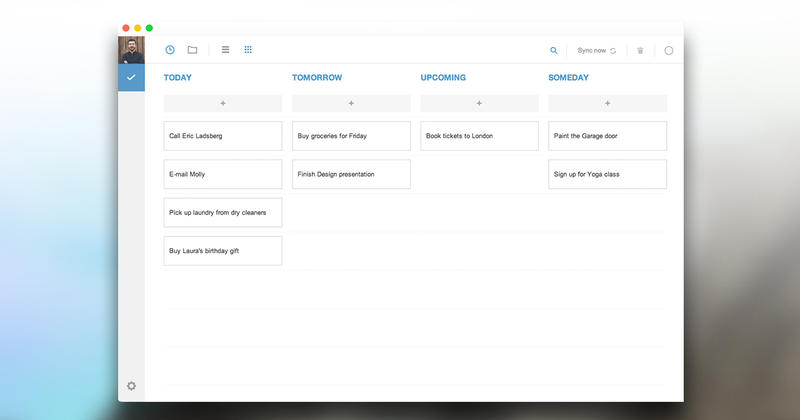
Task: Select the Today column header
Action: point(178,78)
